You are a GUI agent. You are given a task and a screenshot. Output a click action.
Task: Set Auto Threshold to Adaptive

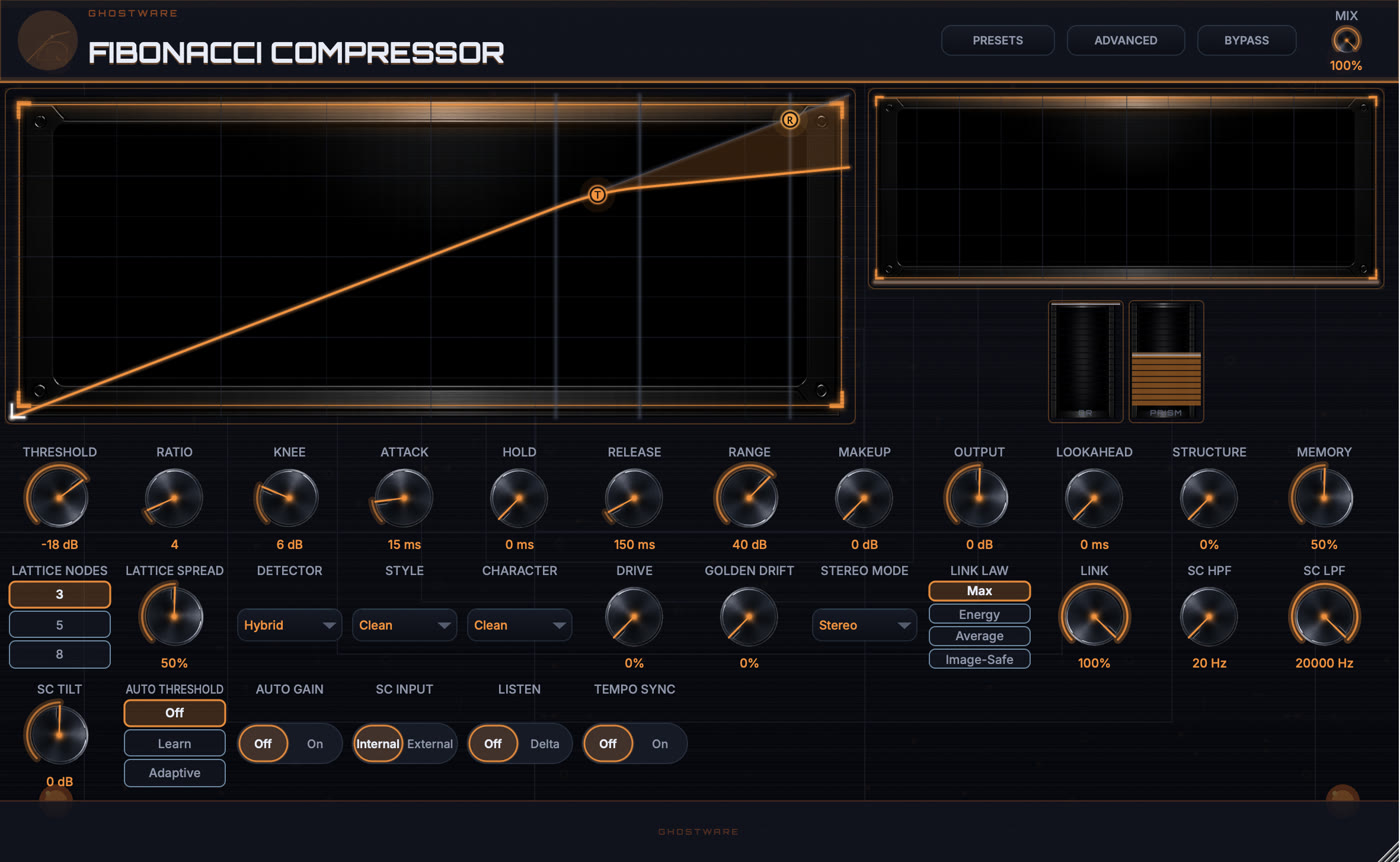175,773
